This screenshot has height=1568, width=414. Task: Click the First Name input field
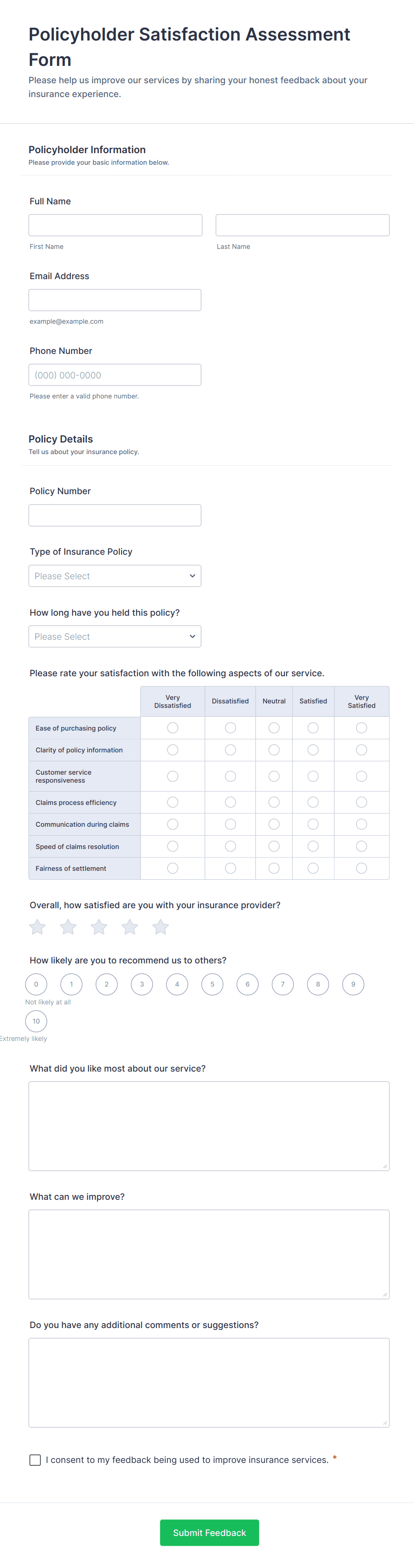point(115,225)
